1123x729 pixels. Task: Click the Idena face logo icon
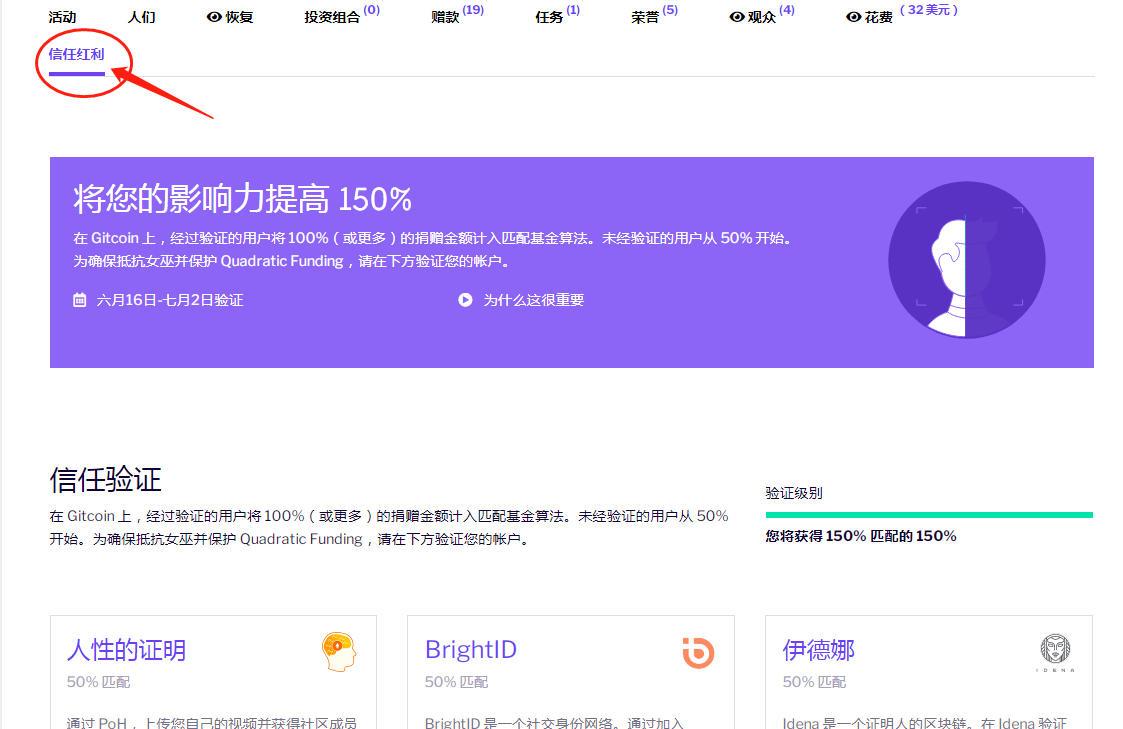[1055, 652]
